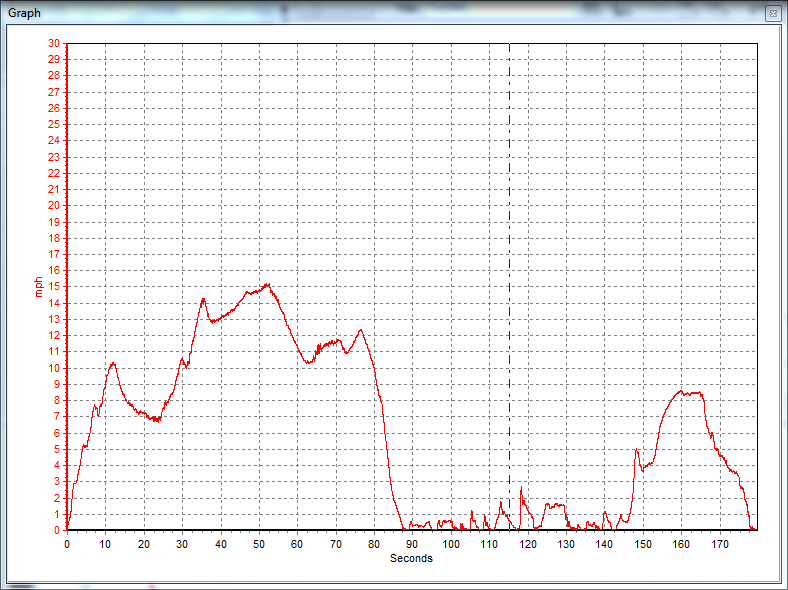Select the curve peak near 12 seconds

(113, 363)
